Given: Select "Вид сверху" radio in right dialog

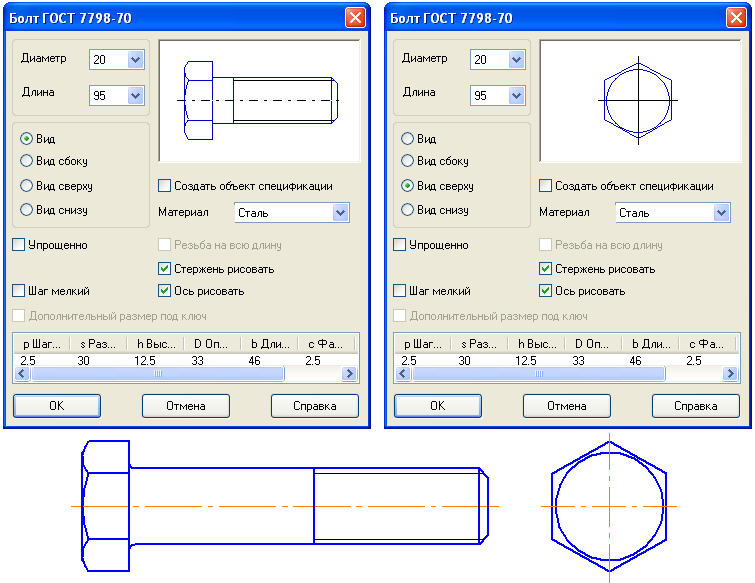Looking at the screenshot, I should tap(407, 185).
